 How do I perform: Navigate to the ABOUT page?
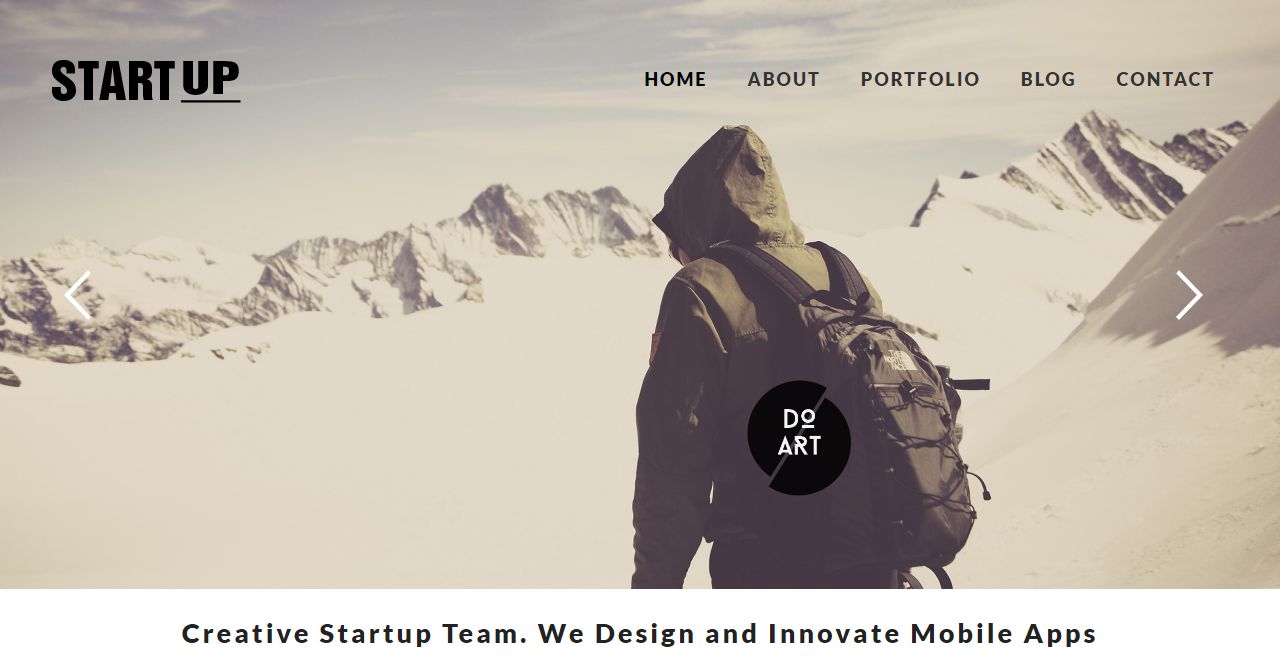point(784,79)
